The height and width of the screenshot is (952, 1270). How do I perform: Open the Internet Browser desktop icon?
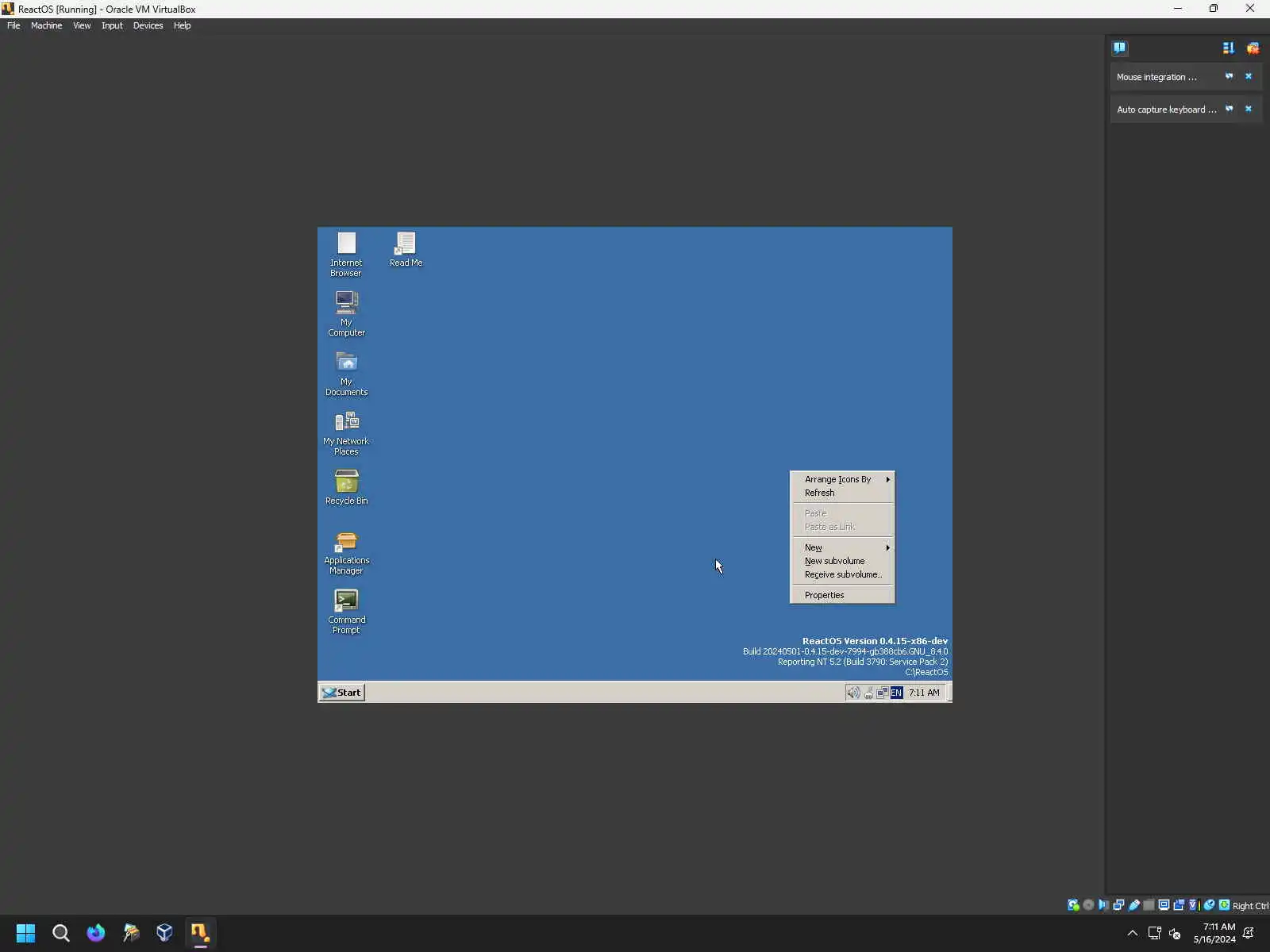tap(346, 254)
